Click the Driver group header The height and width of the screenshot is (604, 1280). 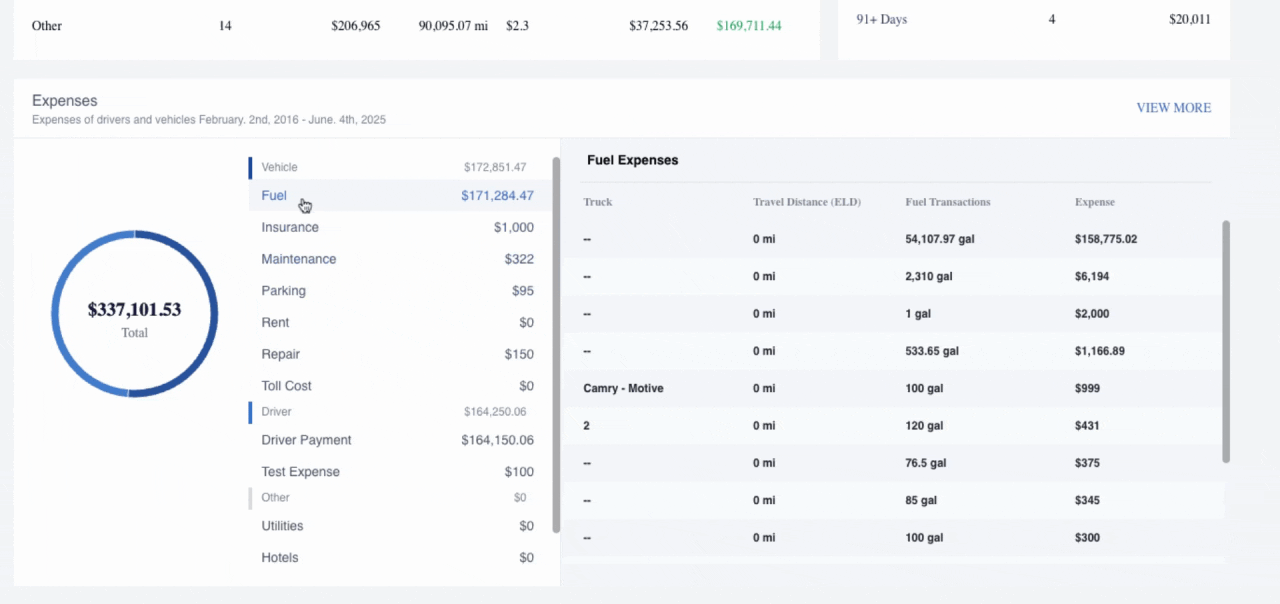(x=276, y=412)
